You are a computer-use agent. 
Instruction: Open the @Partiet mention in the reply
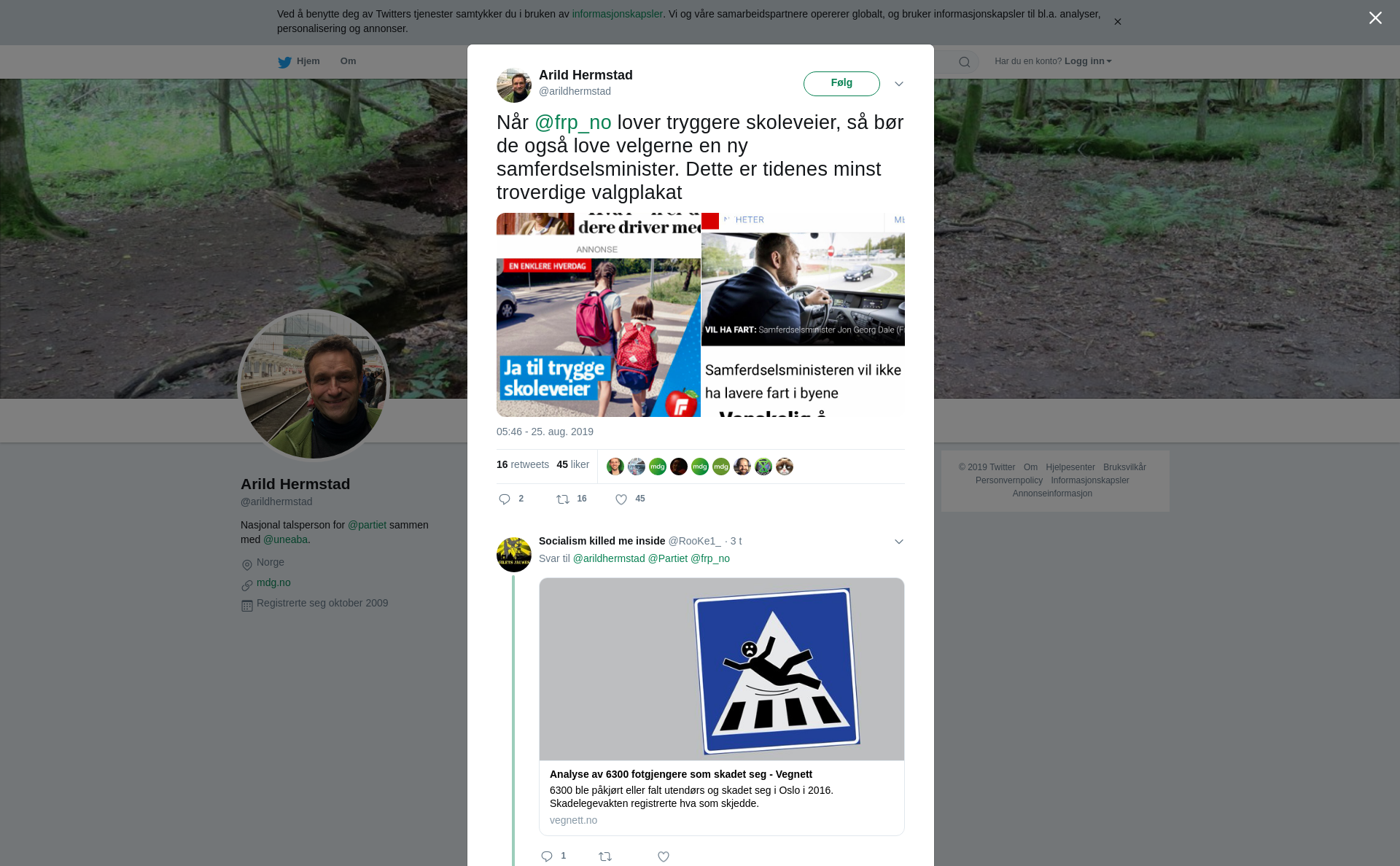(668, 558)
